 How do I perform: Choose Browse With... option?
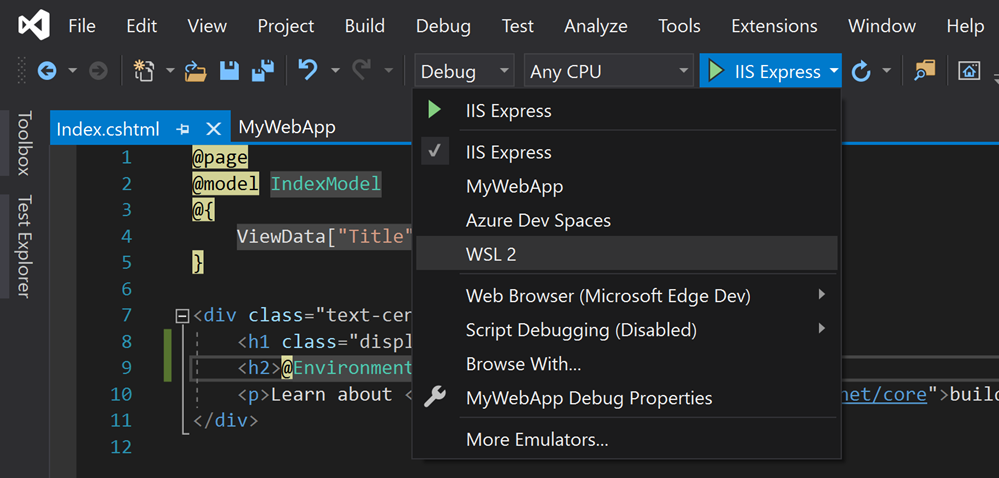pyautogui.click(x=627, y=364)
